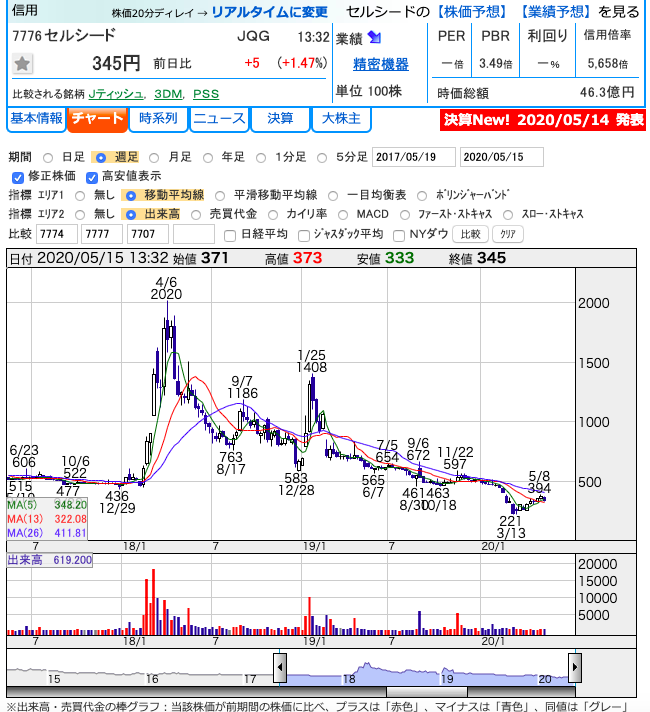Click the 比較 compare button
This screenshot has height=712, width=650.
point(471,234)
